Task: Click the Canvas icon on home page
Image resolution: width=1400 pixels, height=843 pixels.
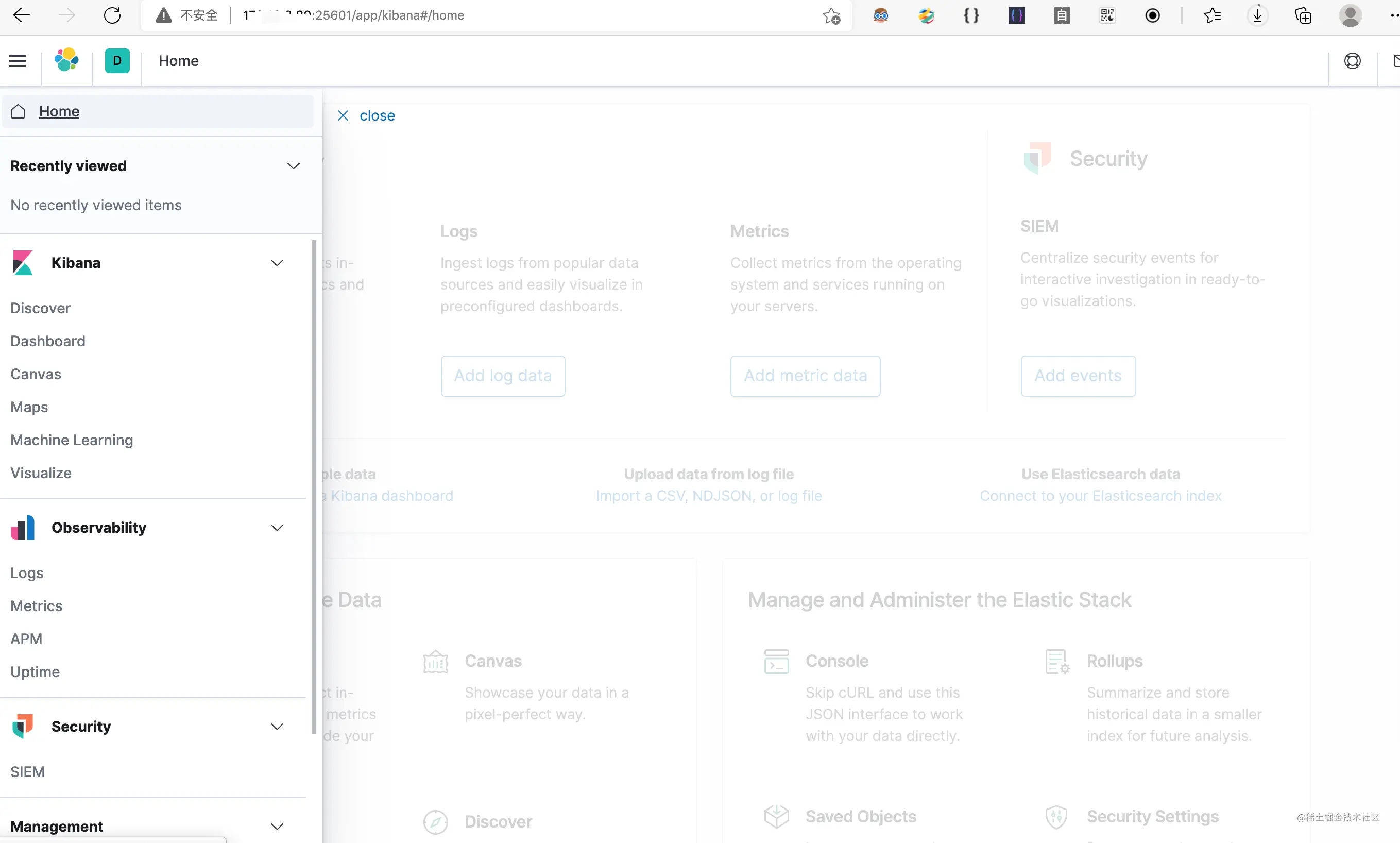Action: coord(435,661)
